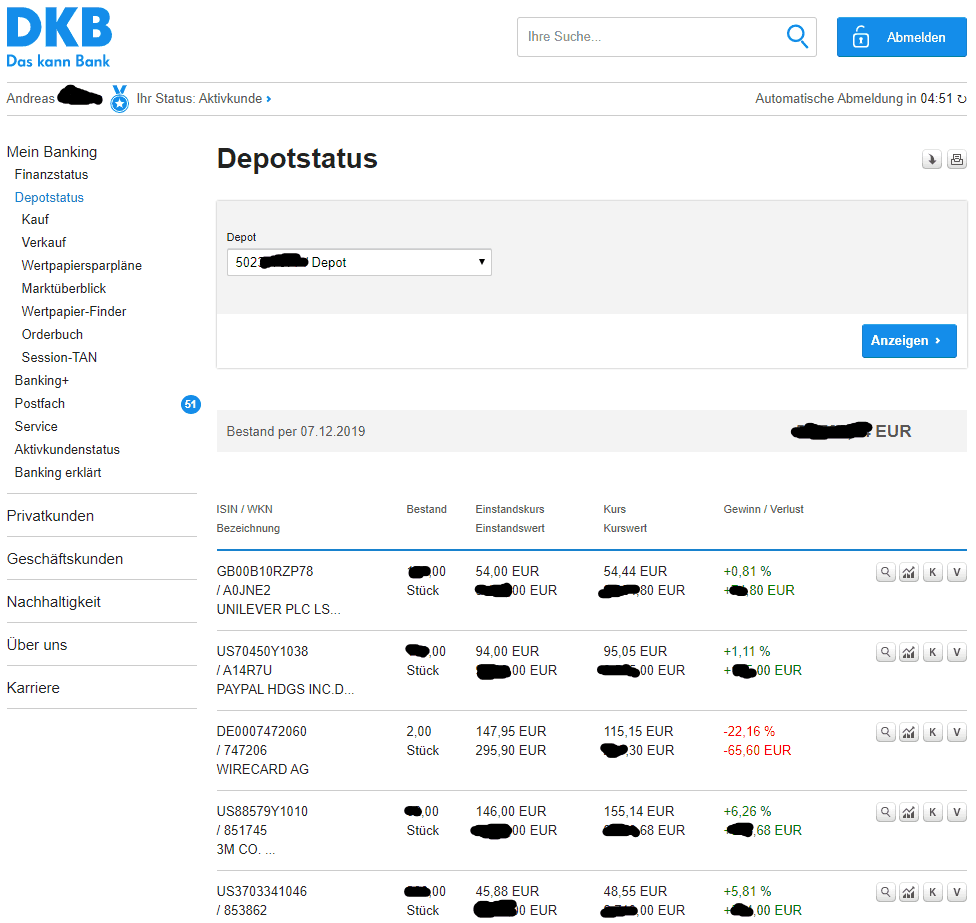Show chart for PayPal
Screen dimensions: 976x923
909,652
